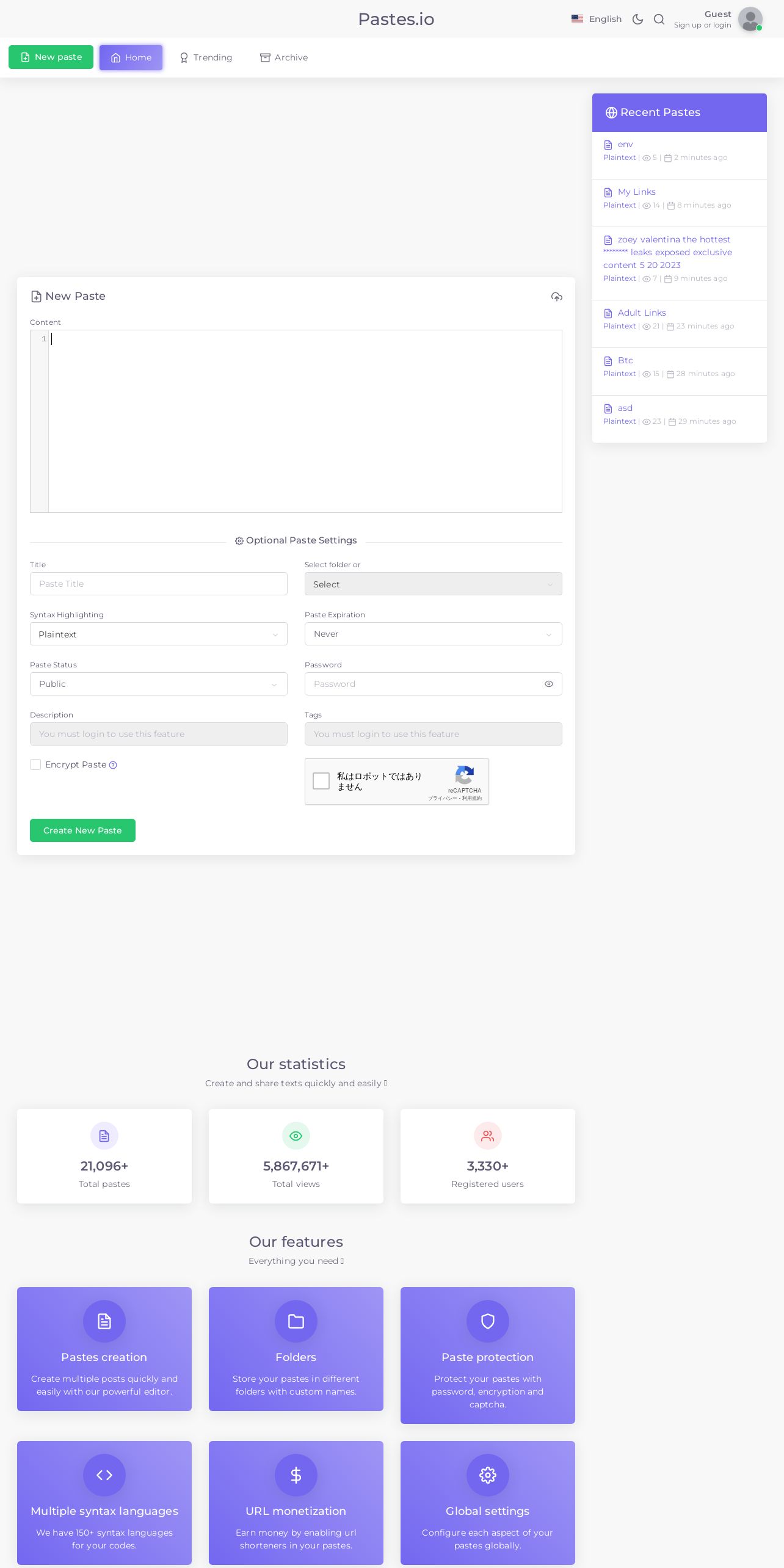Click the file icon next to Adult Links
The width and height of the screenshot is (784, 1568).
[x=608, y=313]
